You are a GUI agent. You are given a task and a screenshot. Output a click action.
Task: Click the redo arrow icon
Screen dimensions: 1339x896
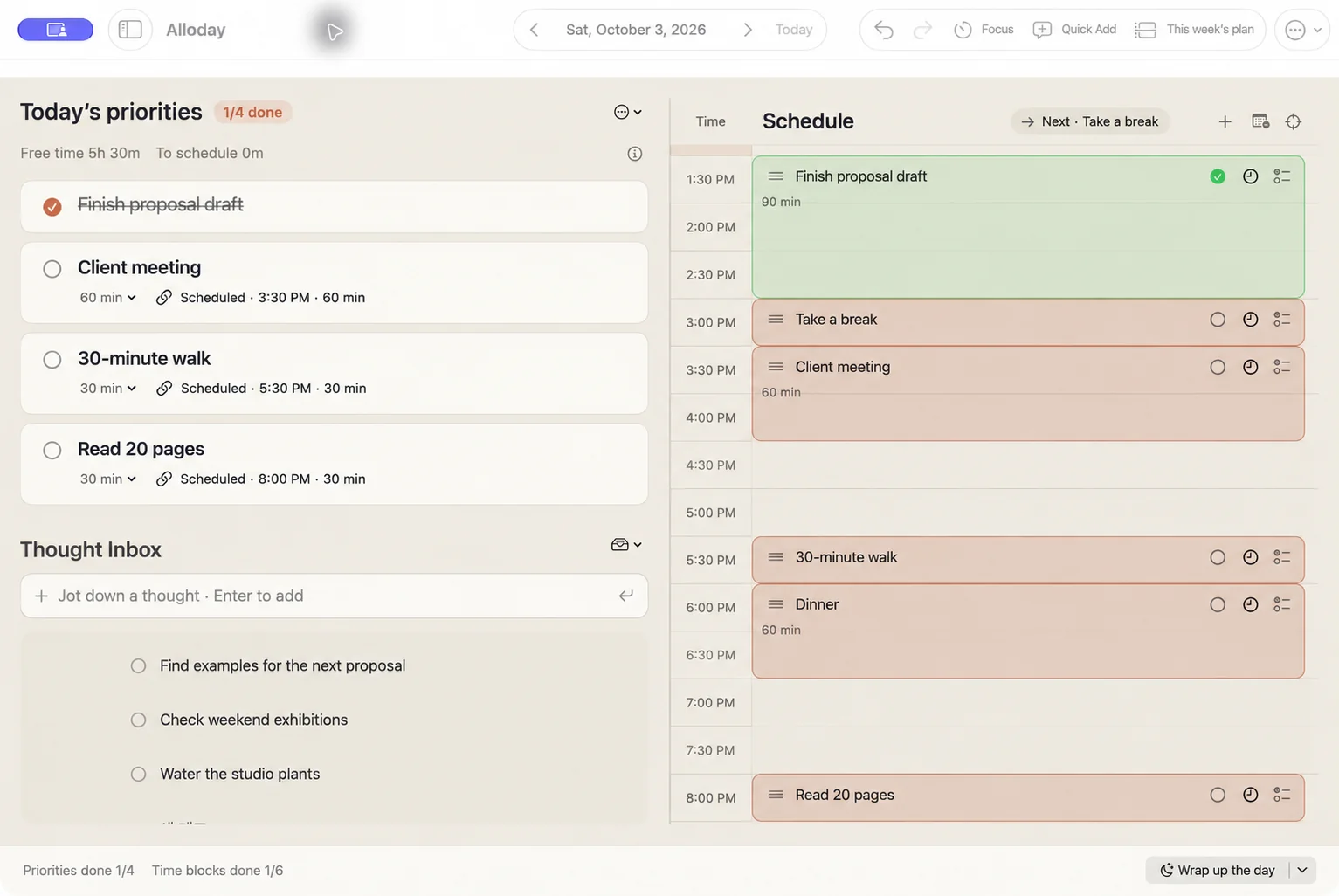(x=922, y=30)
